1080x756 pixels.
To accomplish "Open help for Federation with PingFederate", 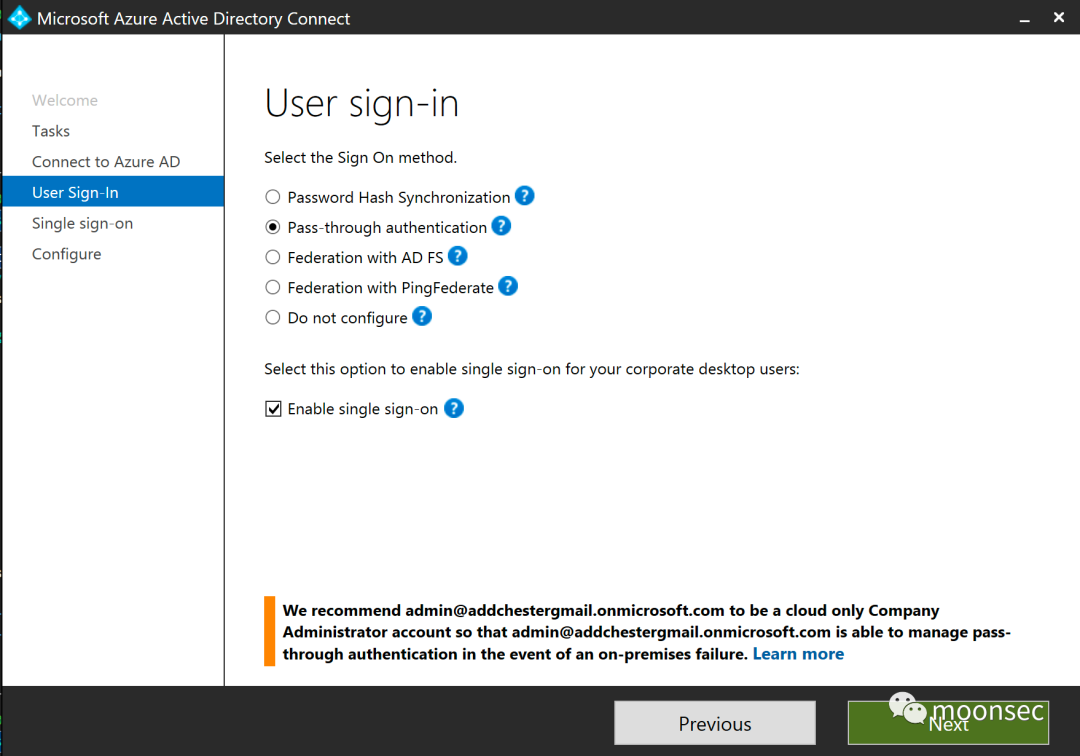I will point(508,286).
